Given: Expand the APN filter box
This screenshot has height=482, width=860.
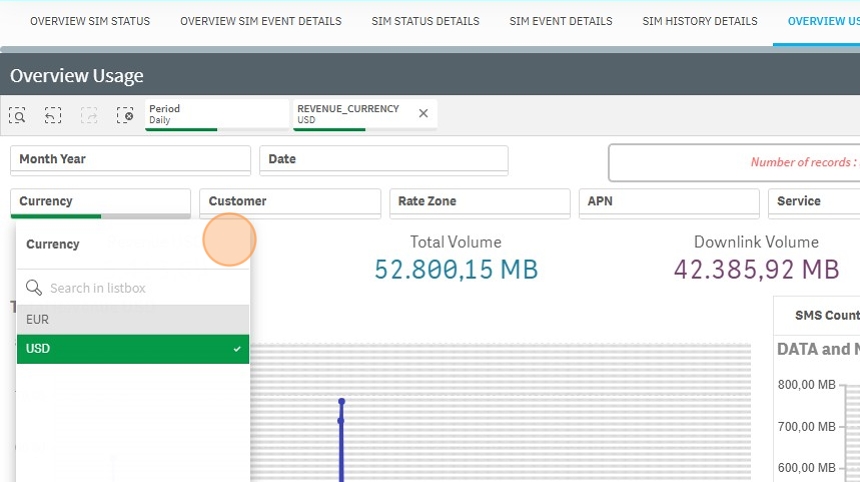Looking at the screenshot, I should [x=669, y=202].
